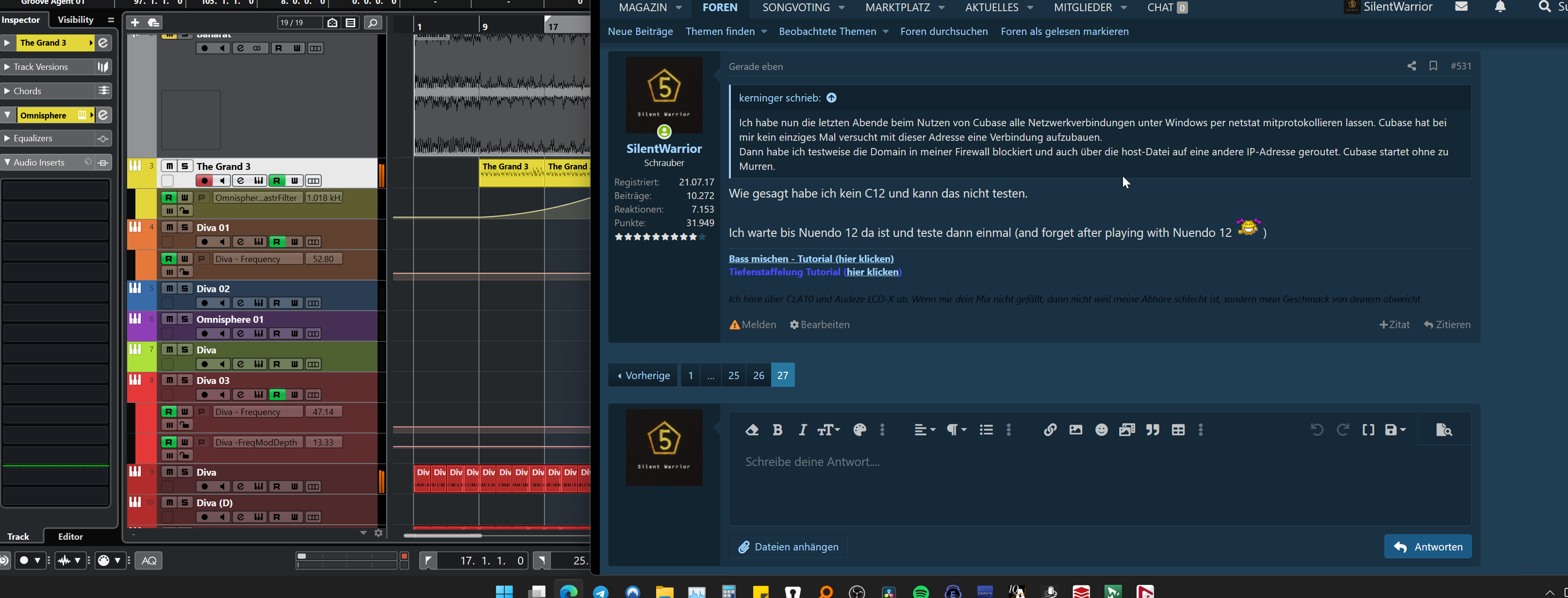Click the Add Track plus button
Image resolution: width=1568 pixels, height=598 pixels.
(135, 22)
